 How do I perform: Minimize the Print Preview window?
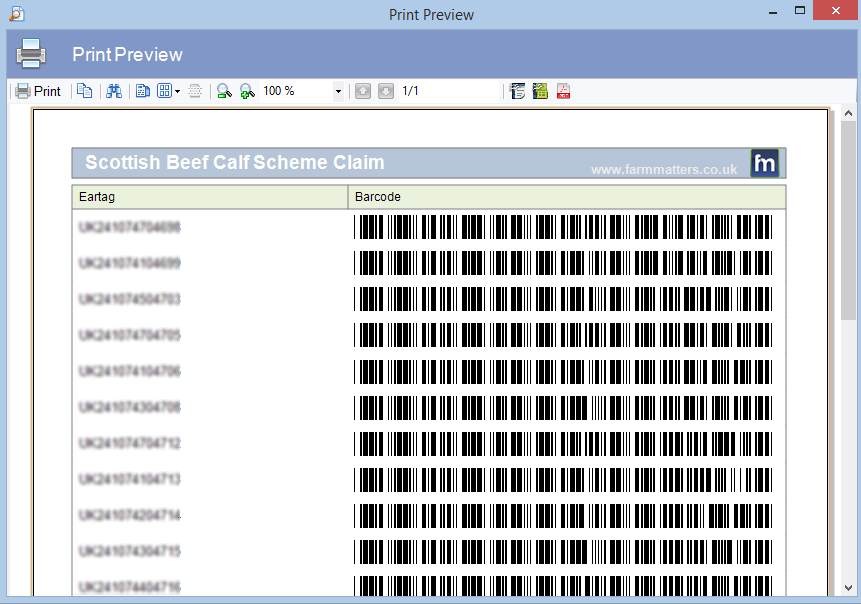[x=773, y=12]
